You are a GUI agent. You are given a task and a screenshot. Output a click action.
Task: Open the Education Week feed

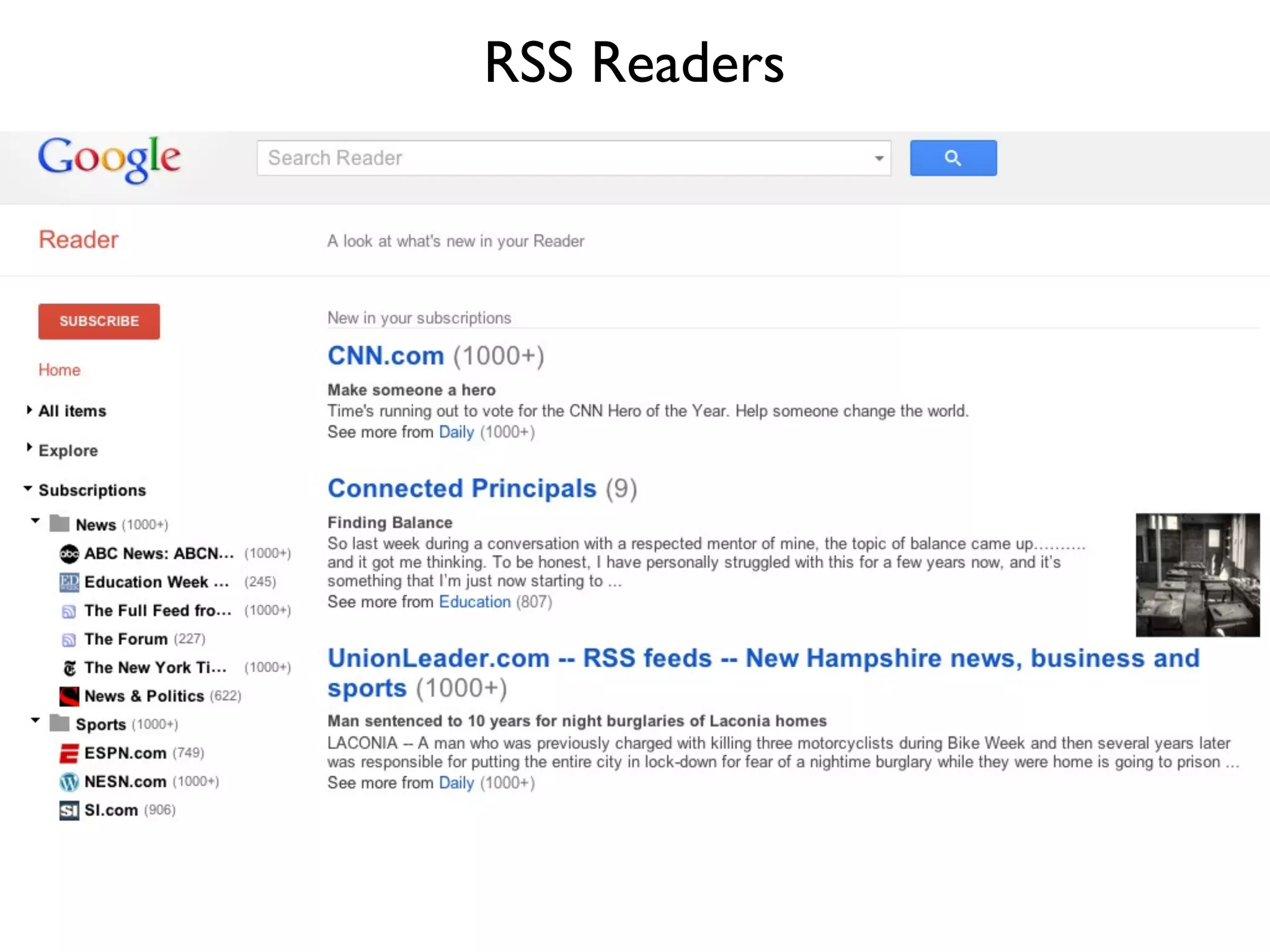157,582
